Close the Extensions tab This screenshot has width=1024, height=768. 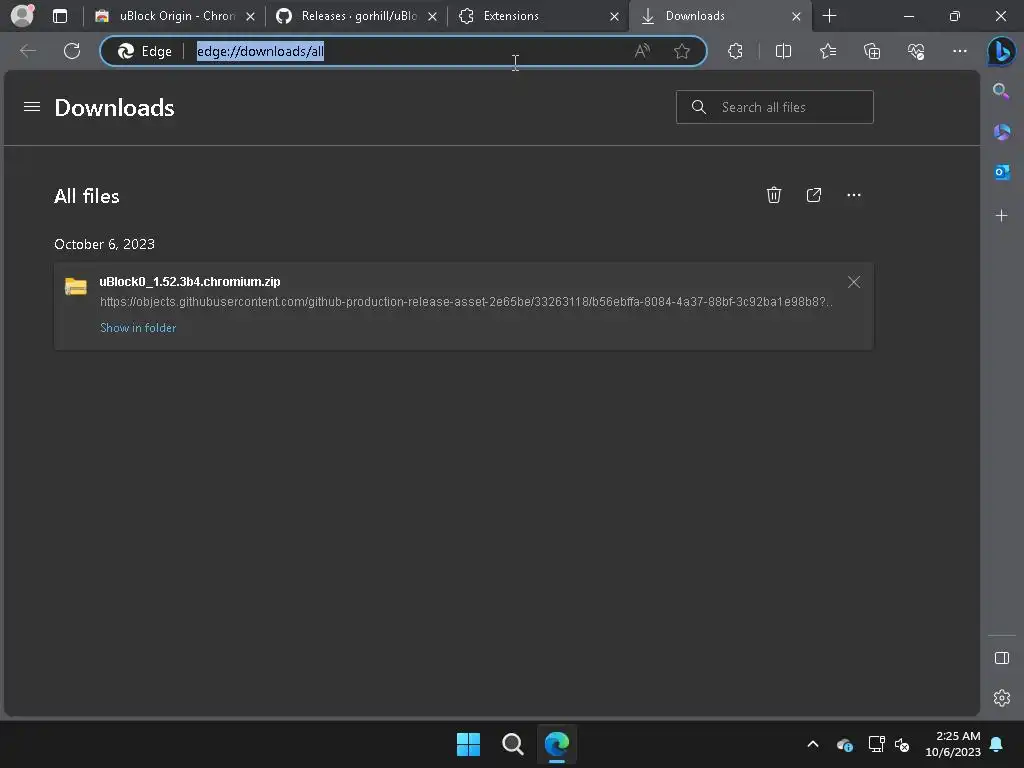pyautogui.click(x=614, y=16)
